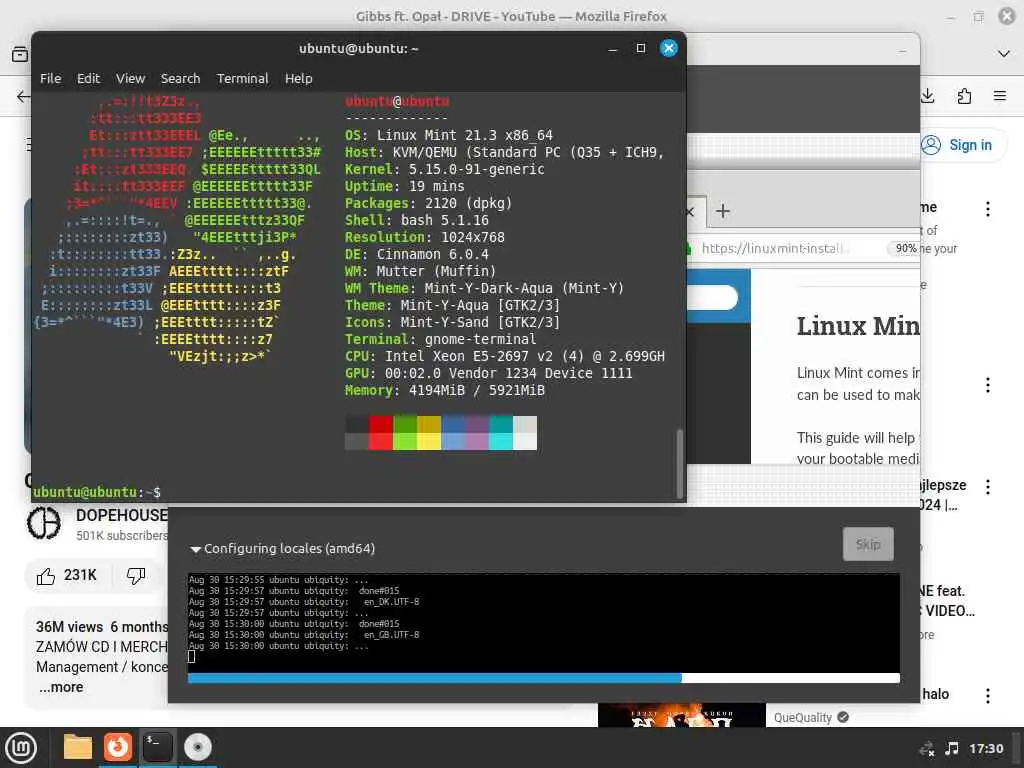Click the Linux Mint page heading
Viewport: 1024px width, 768px height.
coord(857,325)
